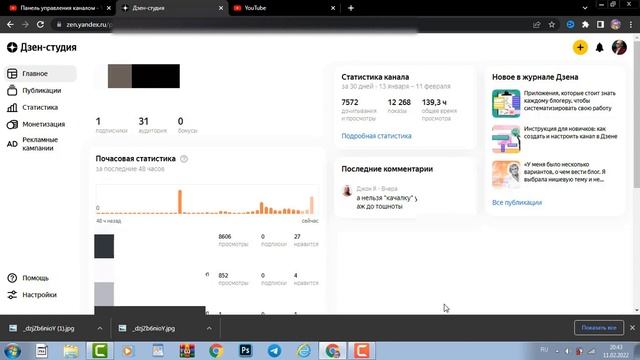Click thumbnail of the bloggers apps article
Screen dimensions: 640x360
click(x=506, y=103)
